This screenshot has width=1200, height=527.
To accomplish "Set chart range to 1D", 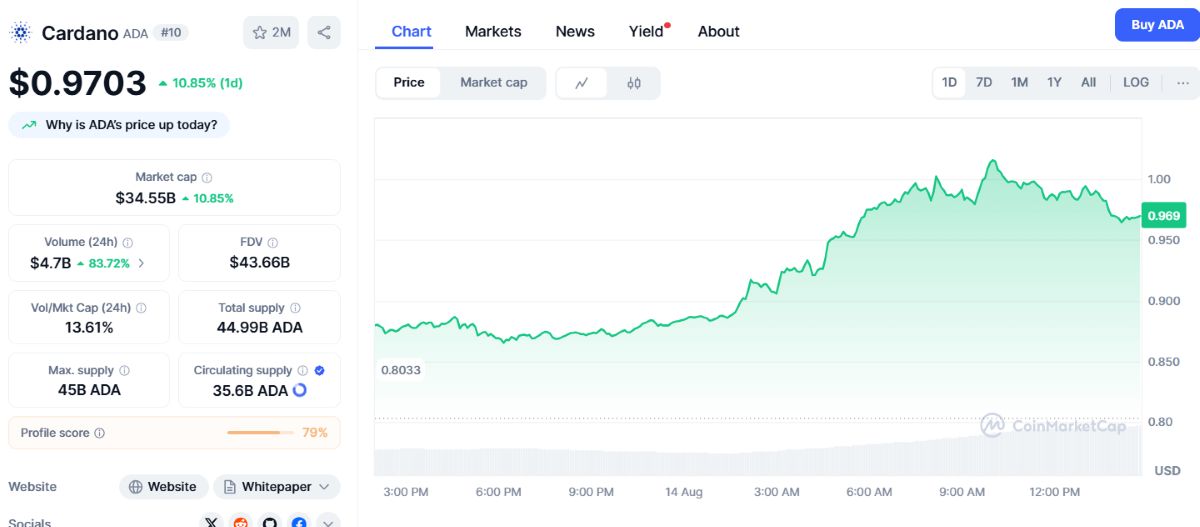I will pyautogui.click(x=949, y=83).
